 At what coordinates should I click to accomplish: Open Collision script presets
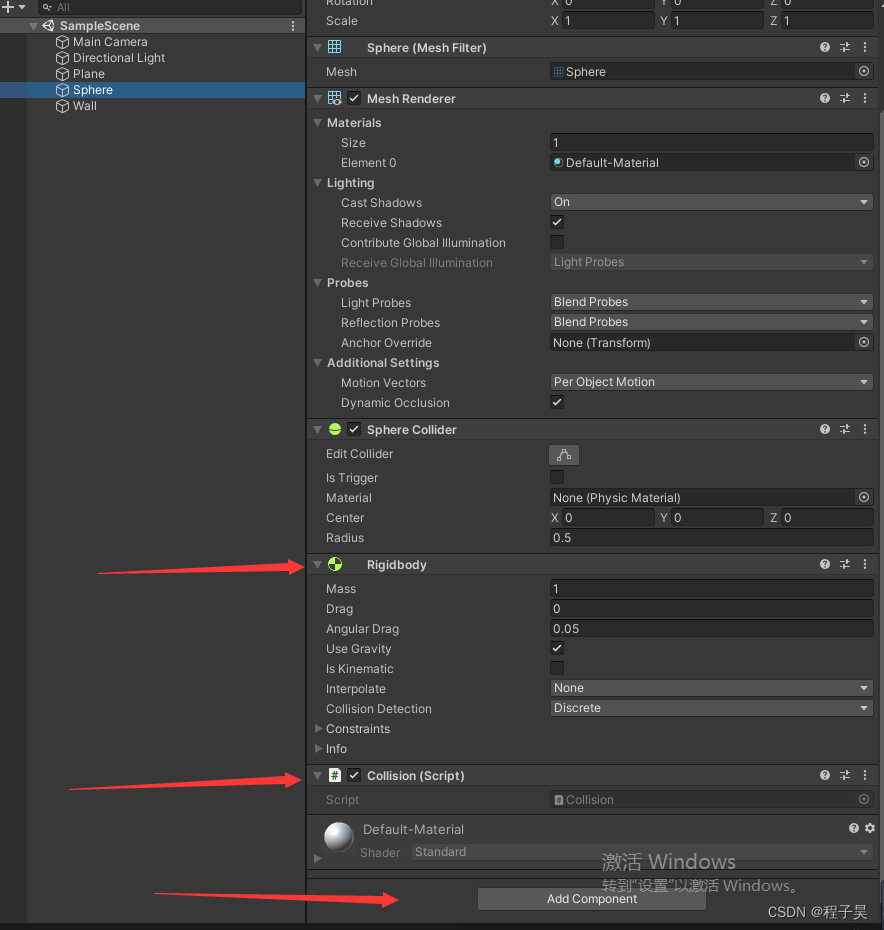(845, 776)
